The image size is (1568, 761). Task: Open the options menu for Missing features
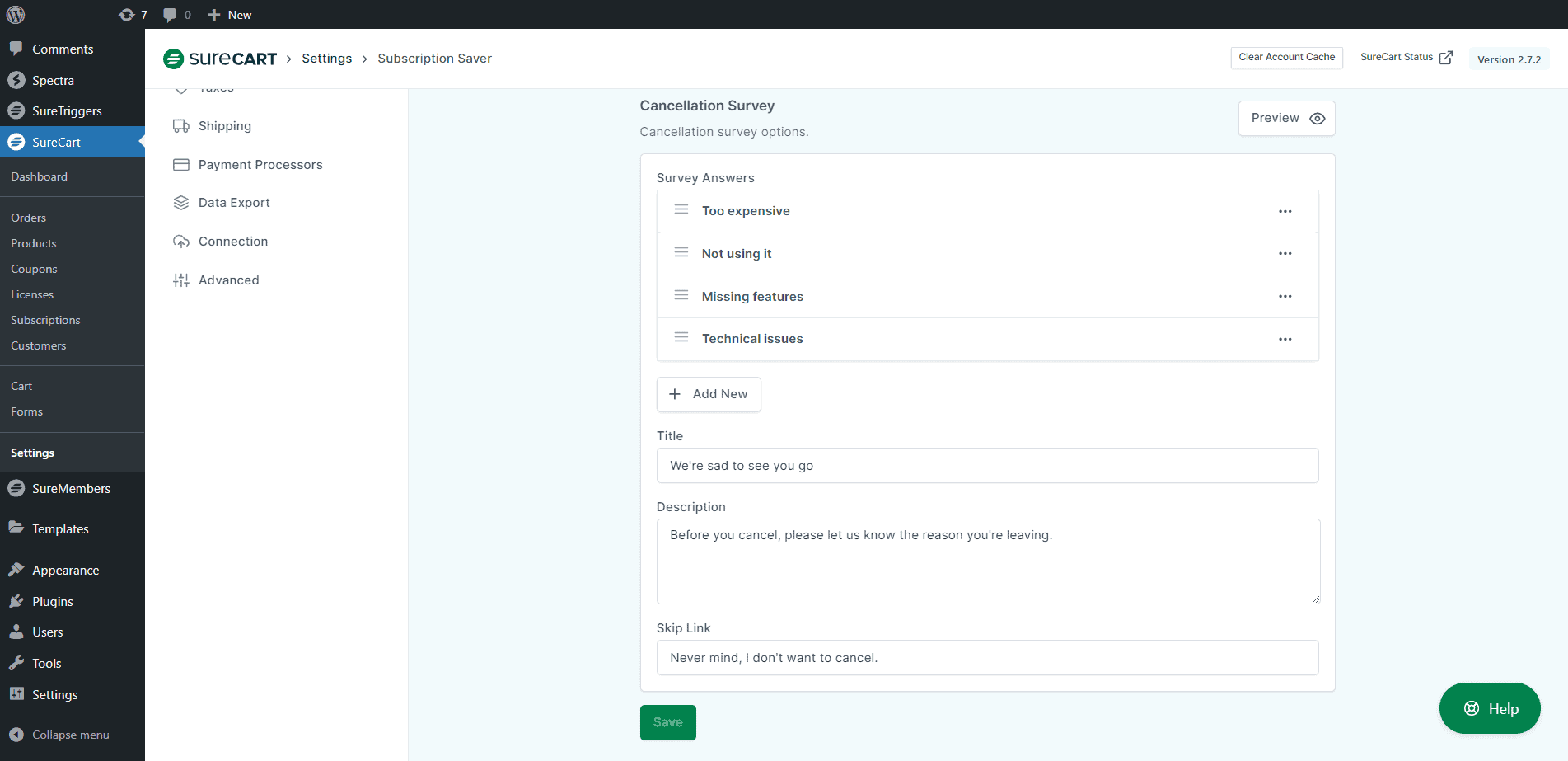1285,296
